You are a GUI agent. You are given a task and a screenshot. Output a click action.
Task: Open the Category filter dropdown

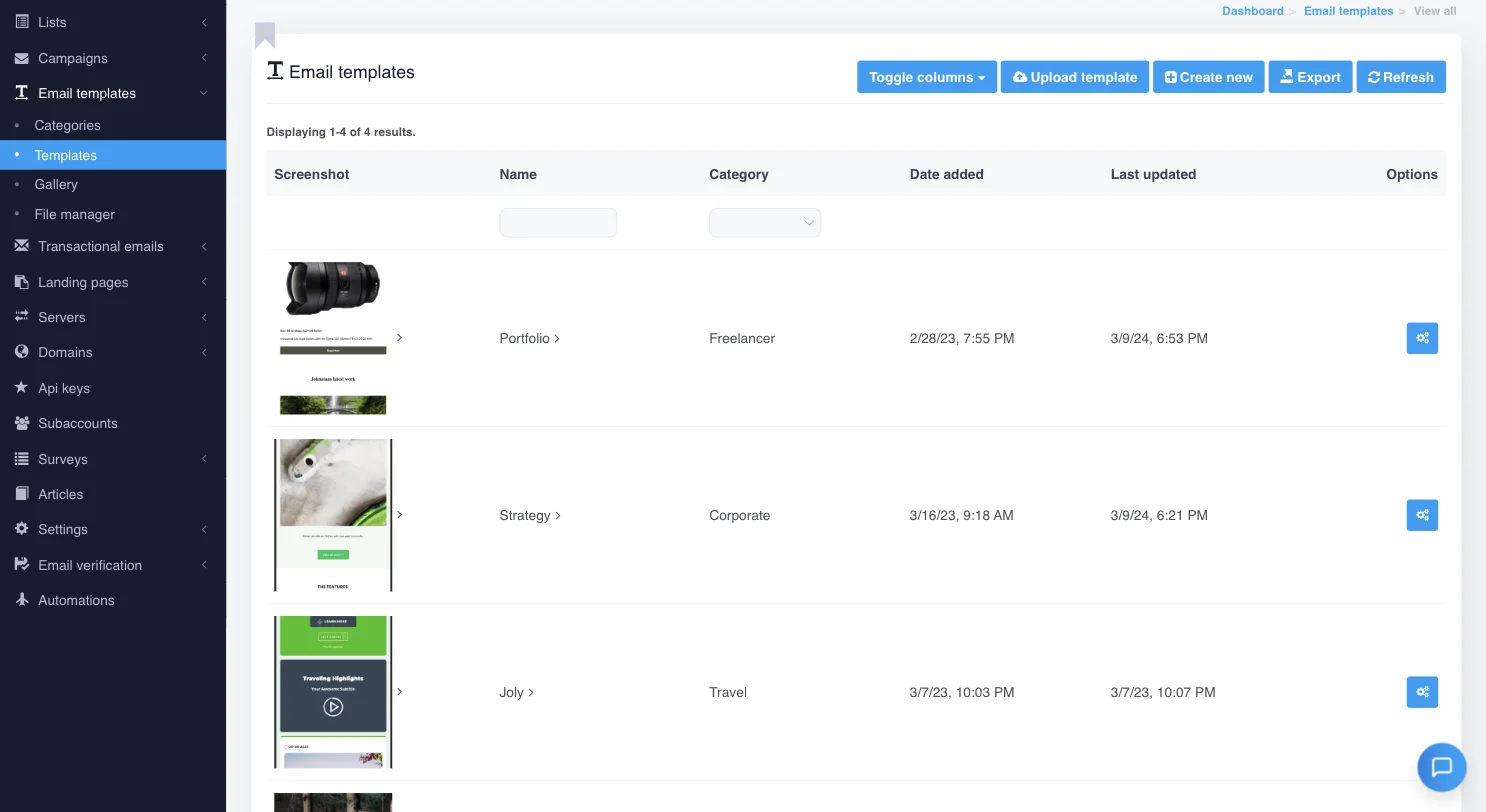coord(765,223)
